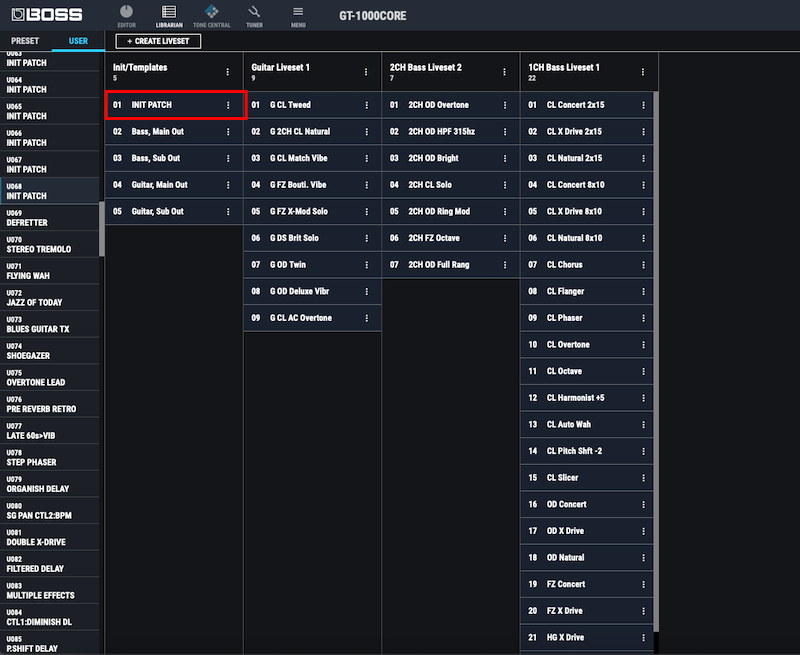
Task: Open three-dot menu for FZ X Drive
Action: pos(643,611)
